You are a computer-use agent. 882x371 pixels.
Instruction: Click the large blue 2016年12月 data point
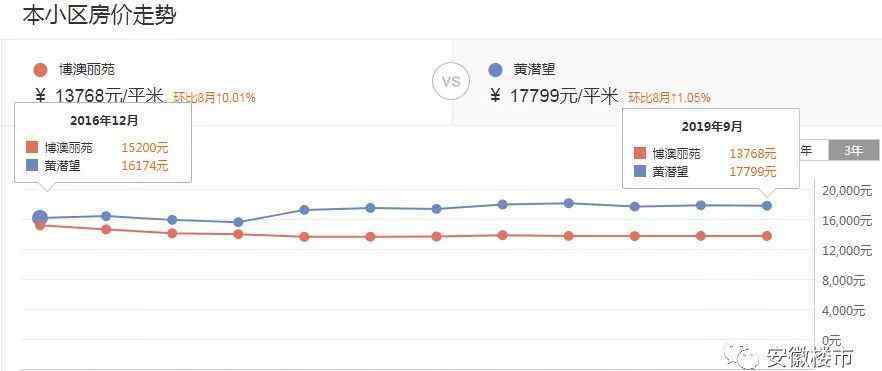[x=40, y=218]
